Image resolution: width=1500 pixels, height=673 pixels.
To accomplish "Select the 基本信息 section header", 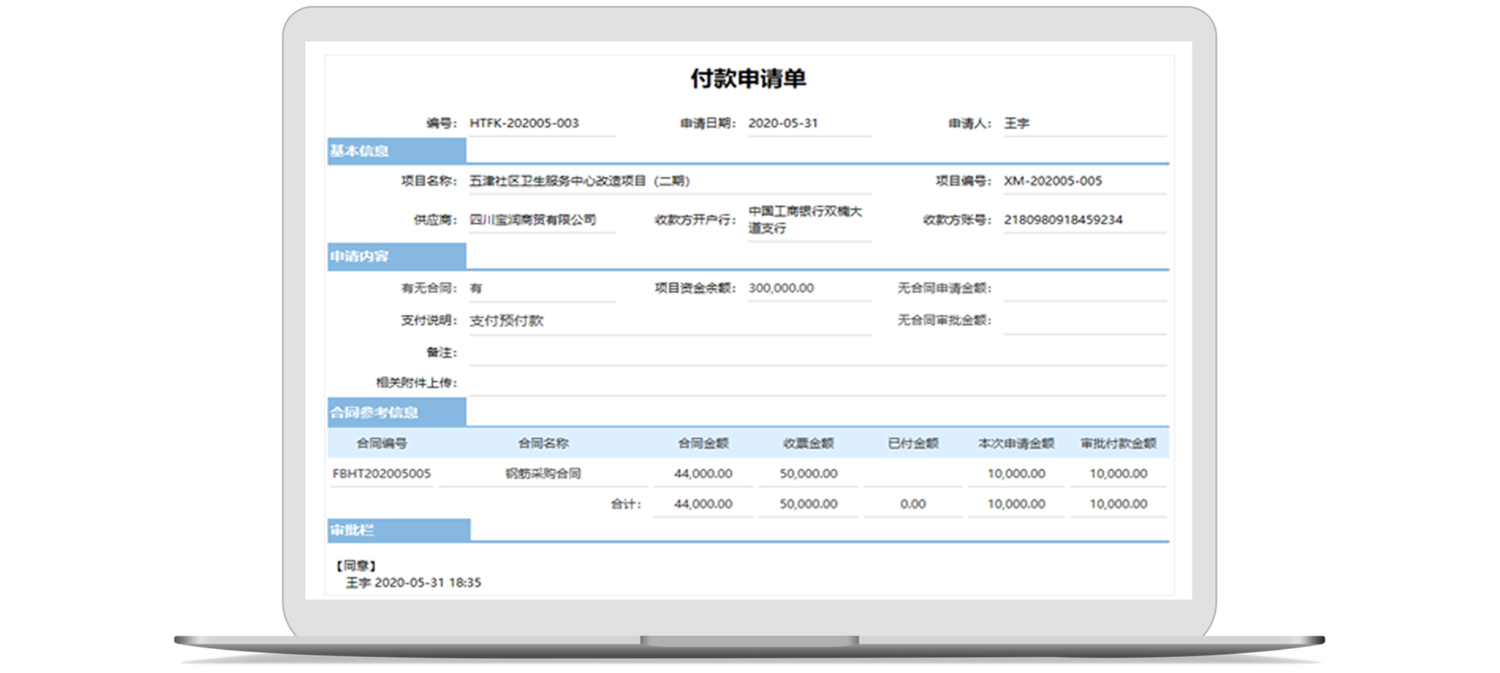I will point(396,152).
